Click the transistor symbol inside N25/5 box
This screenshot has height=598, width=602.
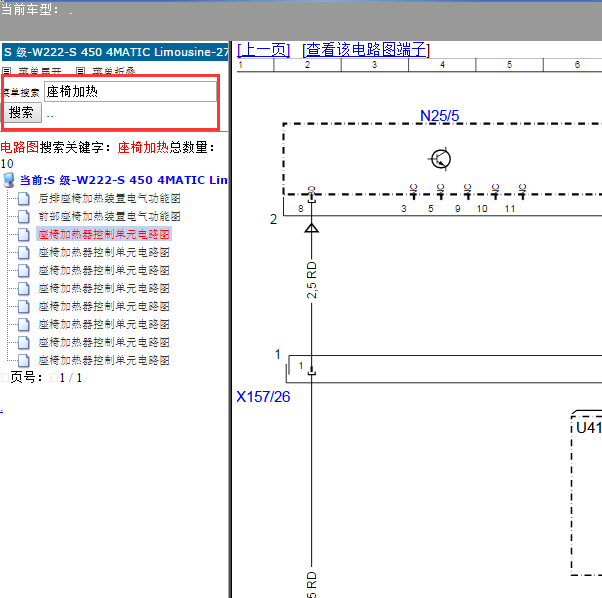[440, 159]
